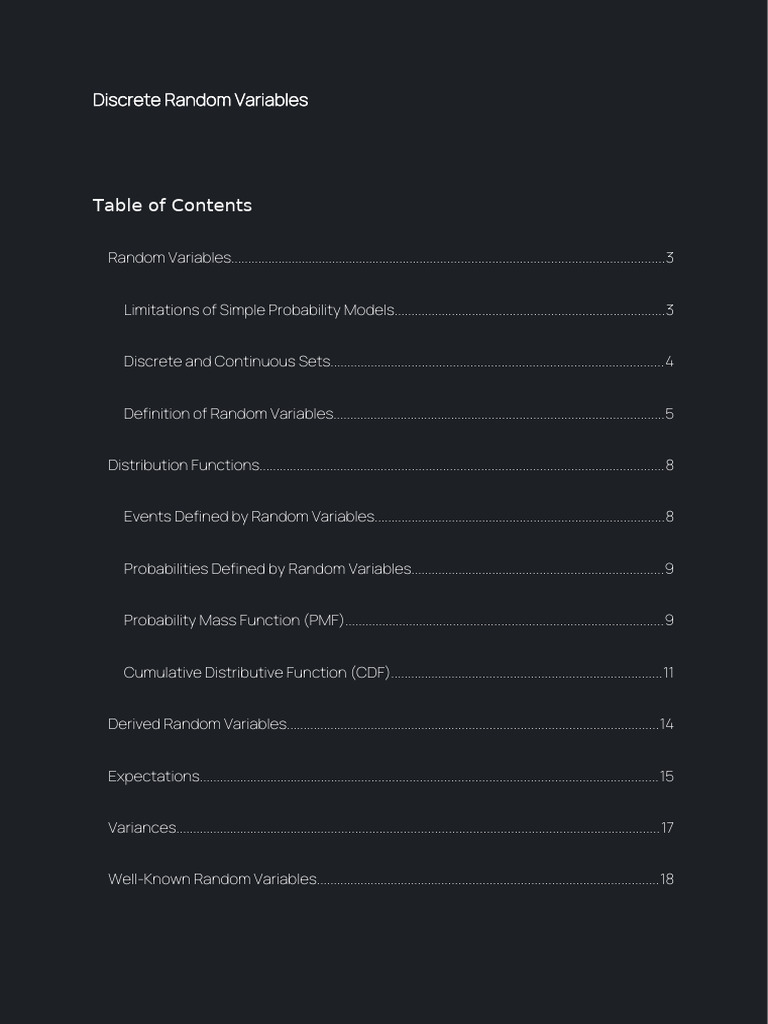Image resolution: width=768 pixels, height=1024 pixels.
Task: Jump to the Variances section
Action: pyautogui.click(x=142, y=828)
